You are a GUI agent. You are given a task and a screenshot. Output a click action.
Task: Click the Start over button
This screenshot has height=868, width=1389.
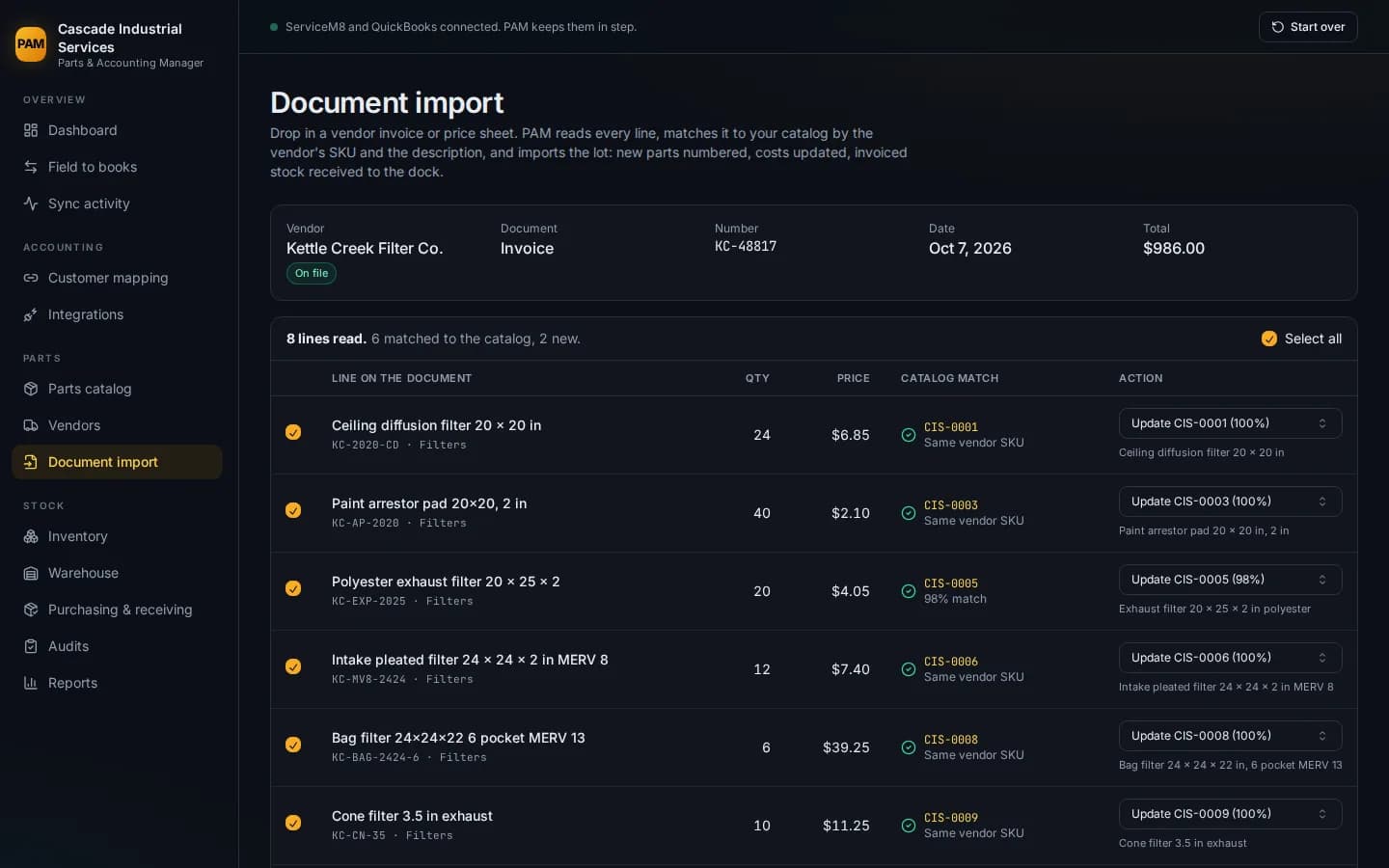(x=1308, y=27)
